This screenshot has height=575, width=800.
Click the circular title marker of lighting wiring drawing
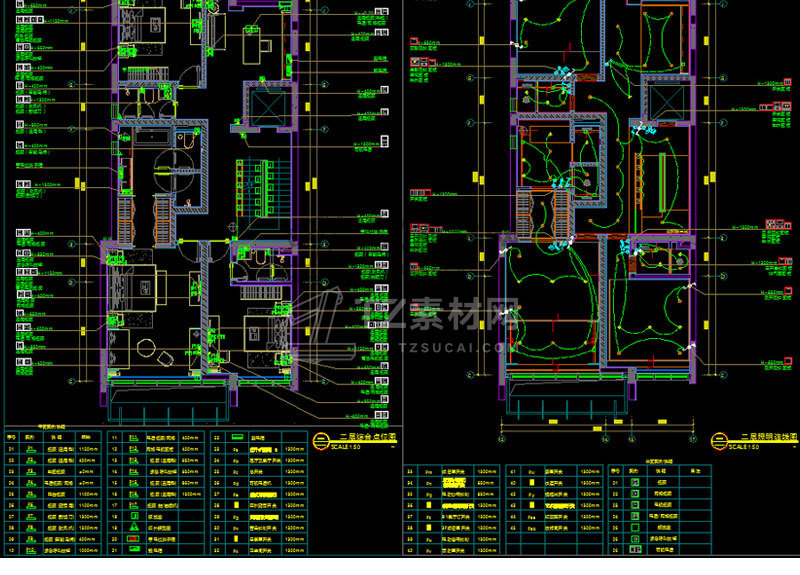(718, 440)
